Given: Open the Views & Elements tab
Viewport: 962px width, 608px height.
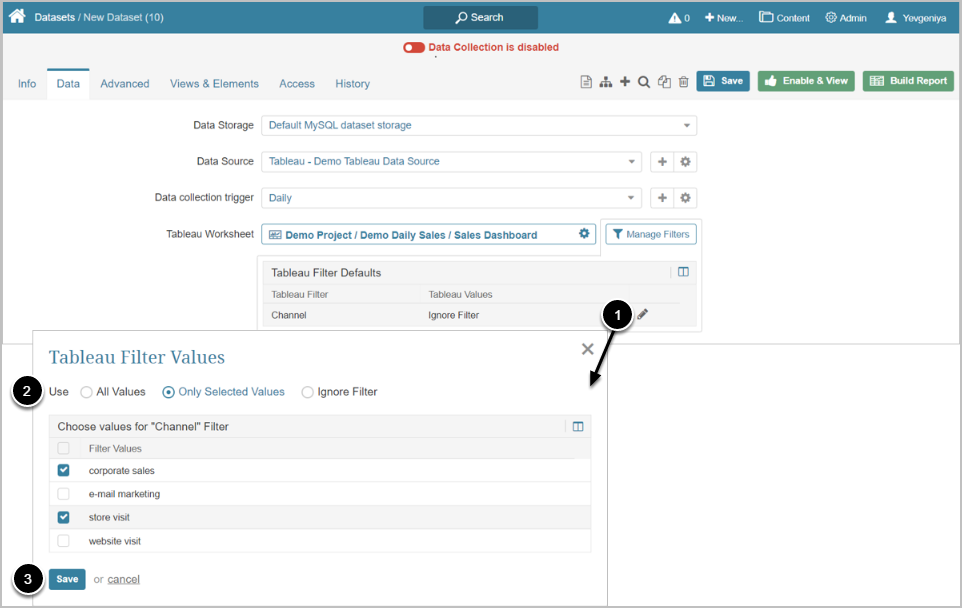Looking at the screenshot, I should tap(214, 84).
